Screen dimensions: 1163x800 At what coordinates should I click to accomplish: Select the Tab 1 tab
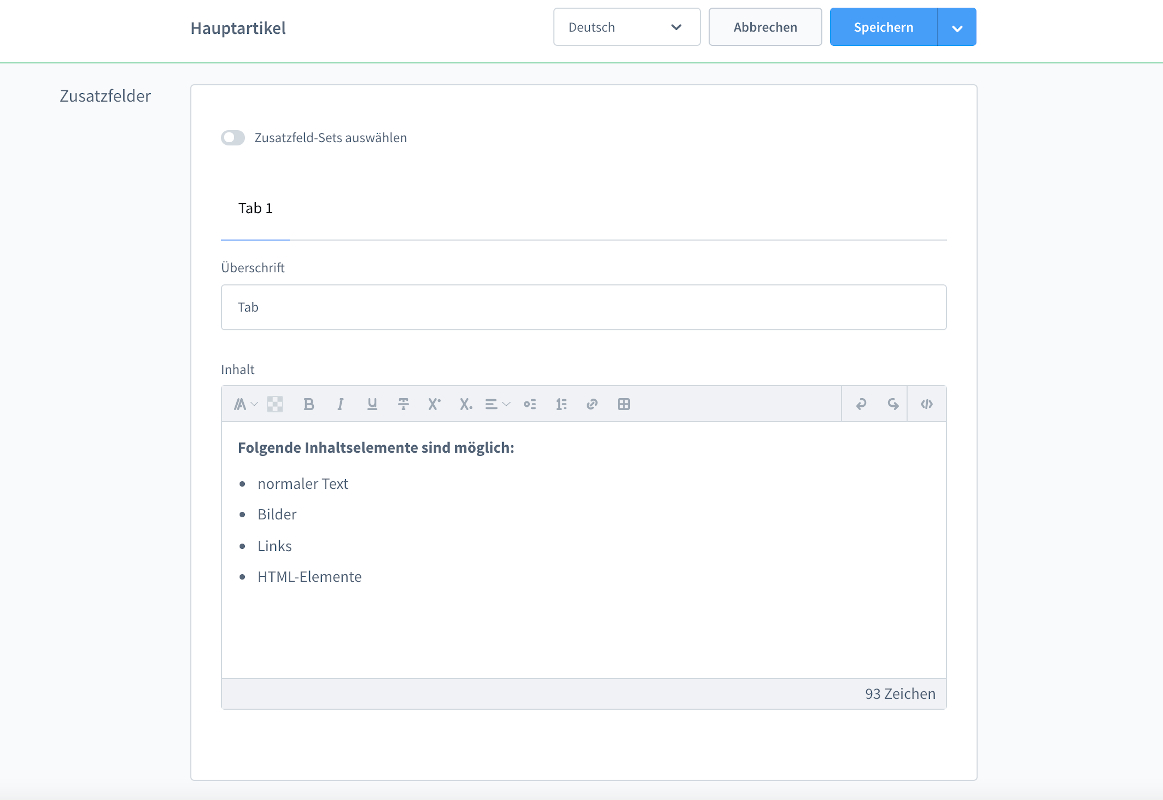coord(255,208)
